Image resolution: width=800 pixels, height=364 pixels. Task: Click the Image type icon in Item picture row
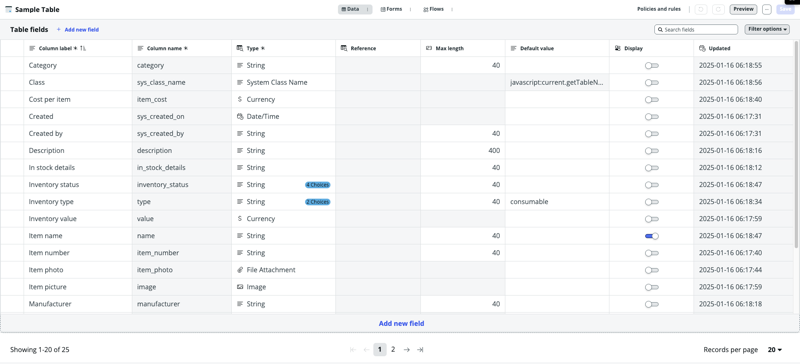point(240,287)
